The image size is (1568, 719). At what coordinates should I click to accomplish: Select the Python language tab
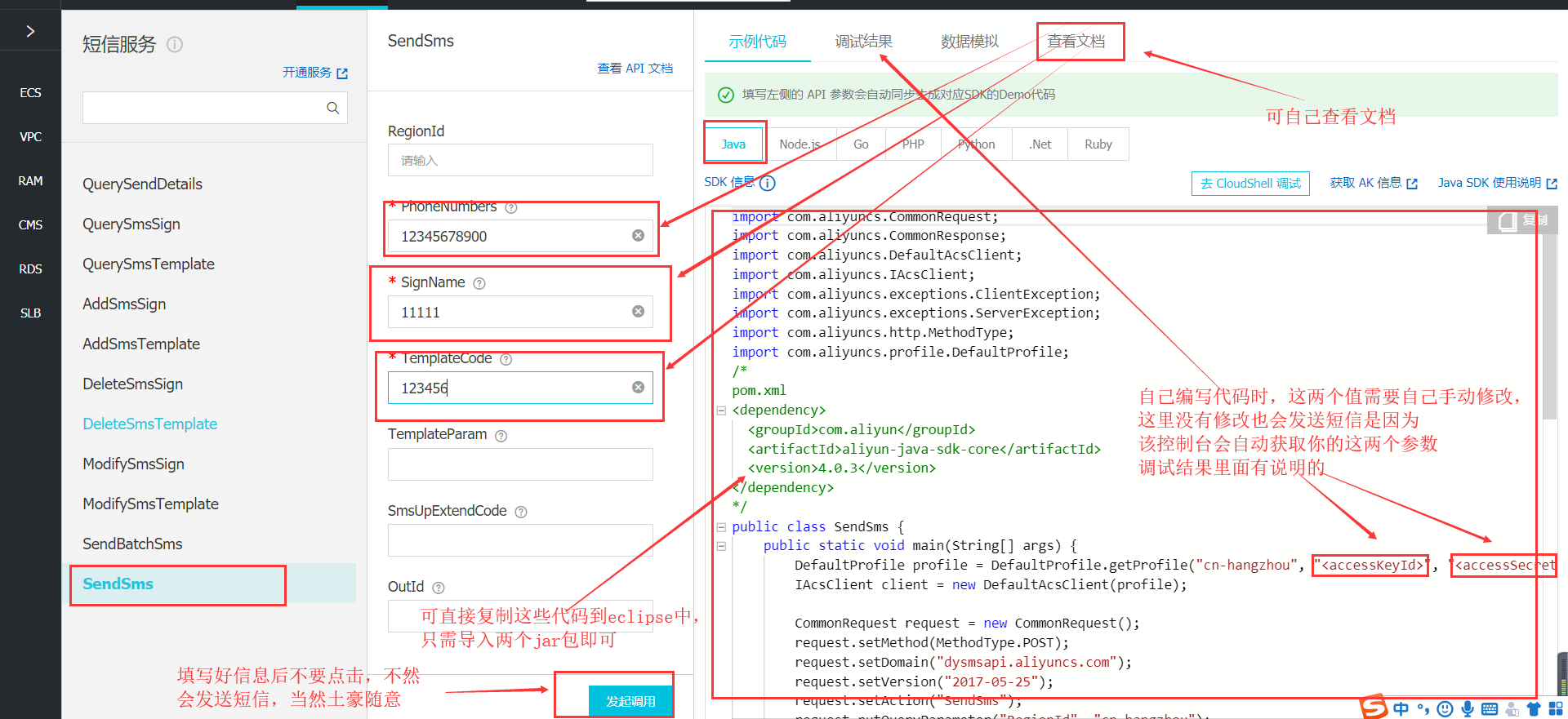tap(976, 144)
